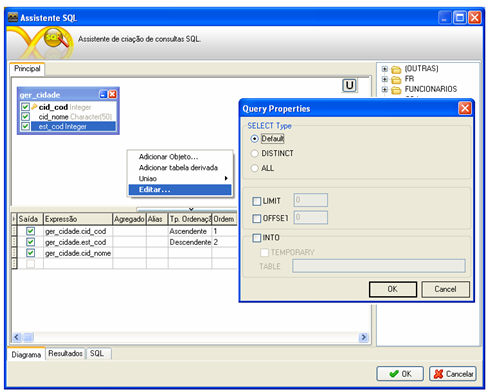Minimize the Assistente SQL window
Screen dimensions: 488x392
point(445,17)
